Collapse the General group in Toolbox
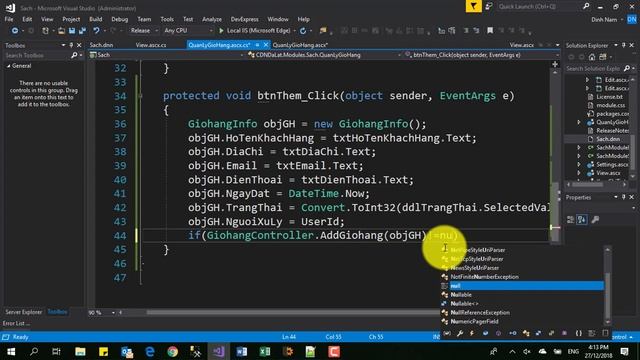This screenshot has width=640, height=360. click(x=9, y=66)
